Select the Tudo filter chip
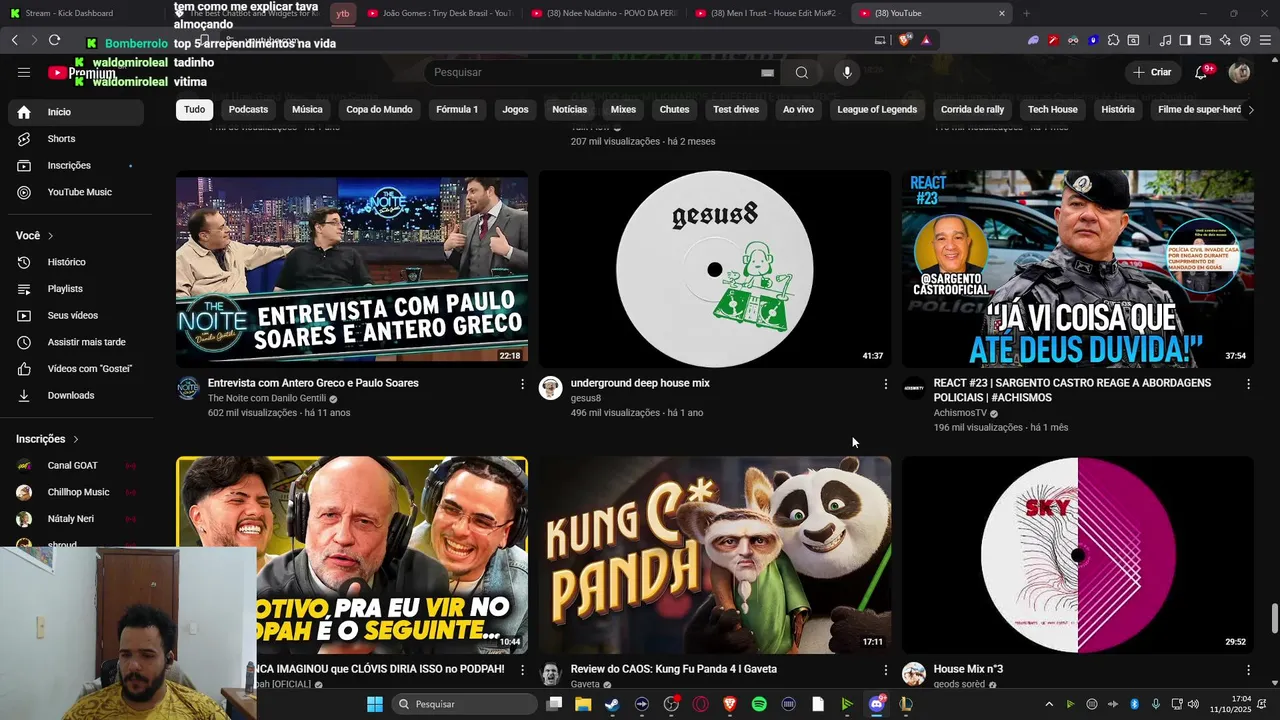 pos(194,110)
